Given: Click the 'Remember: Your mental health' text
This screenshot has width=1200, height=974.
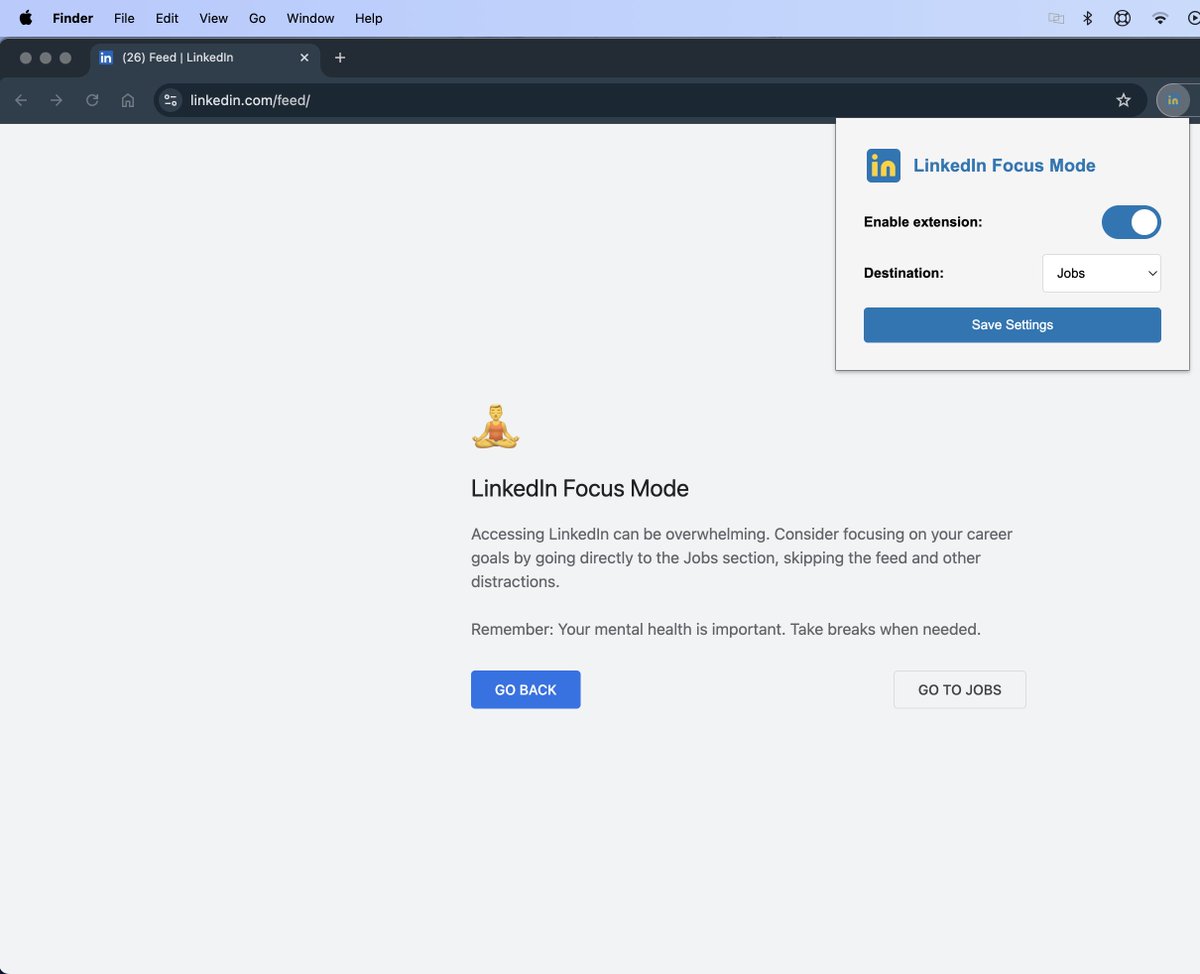Looking at the screenshot, I should pos(726,630).
